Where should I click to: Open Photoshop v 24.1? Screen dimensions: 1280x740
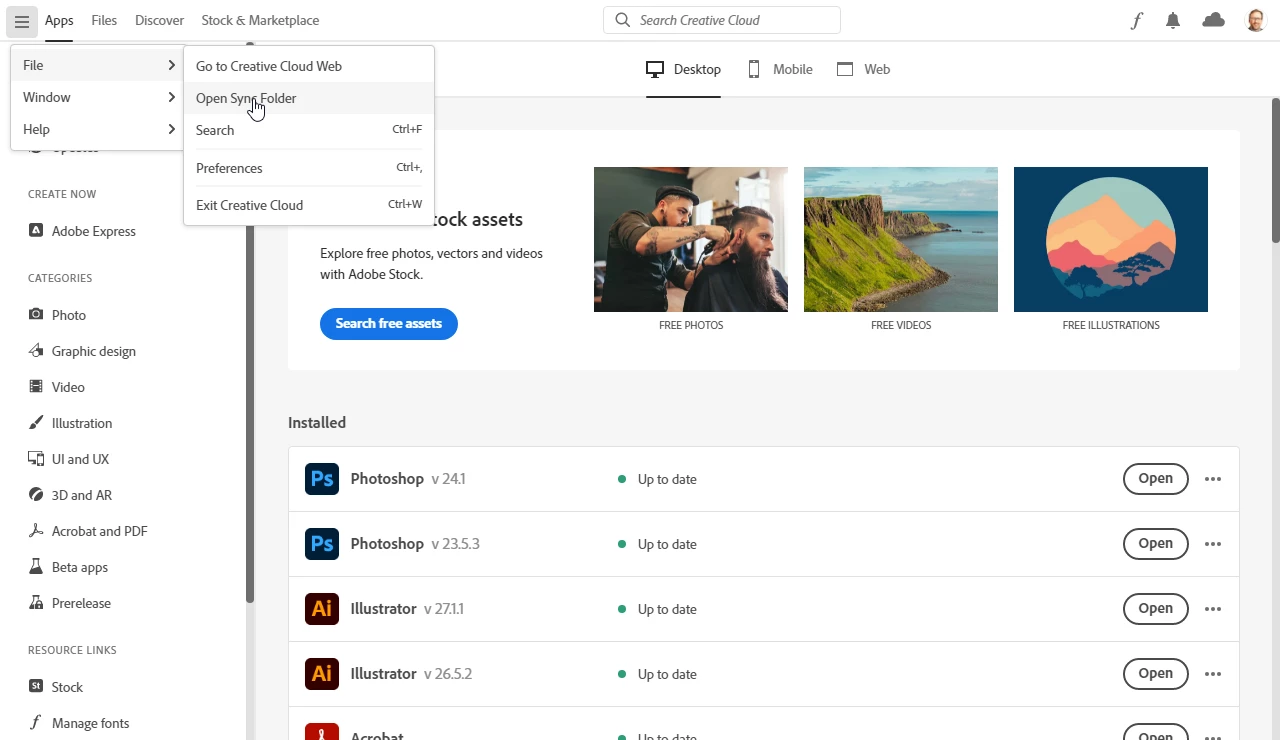pos(1156,479)
